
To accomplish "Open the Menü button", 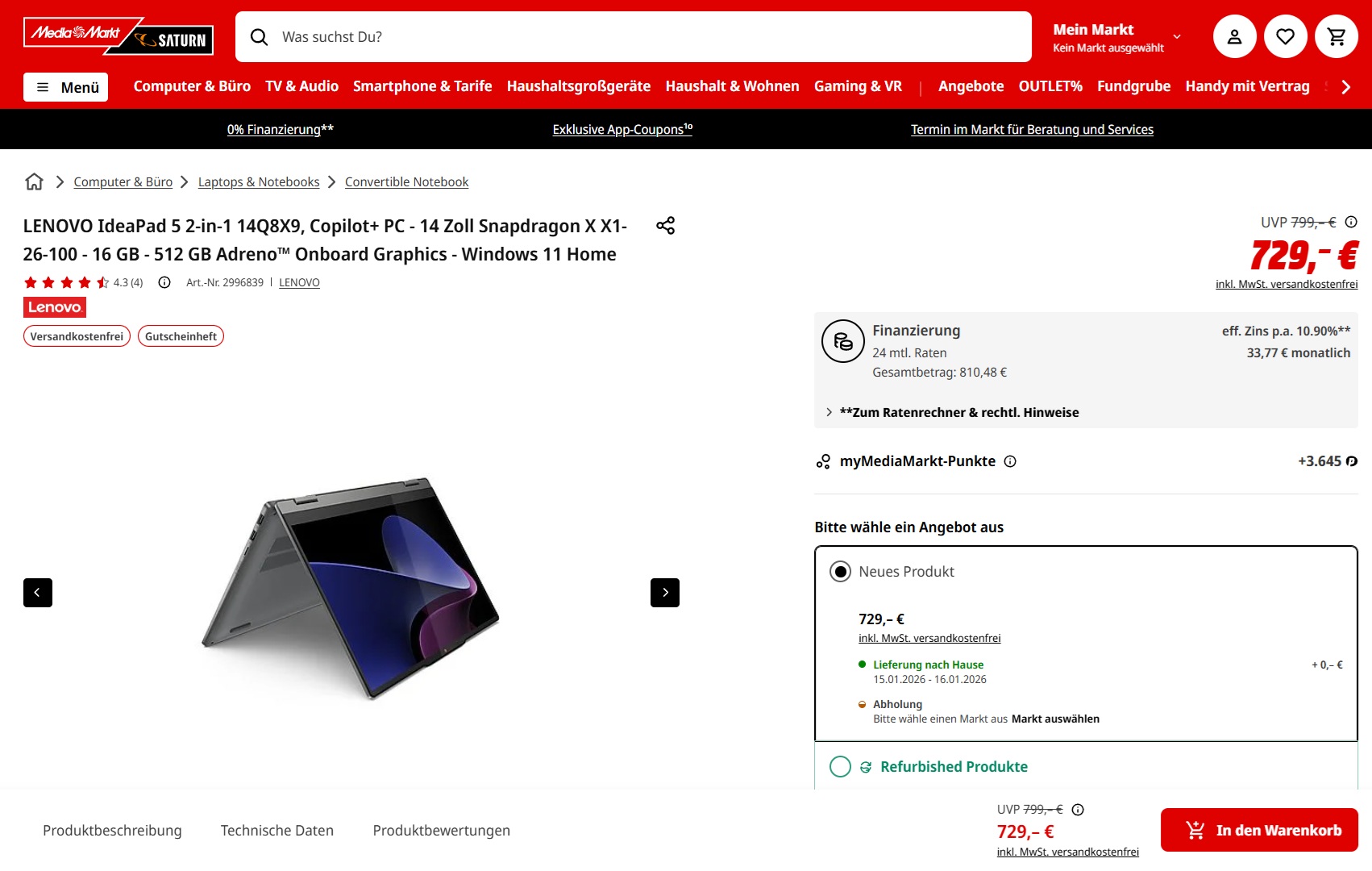I will [x=65, y=87].
